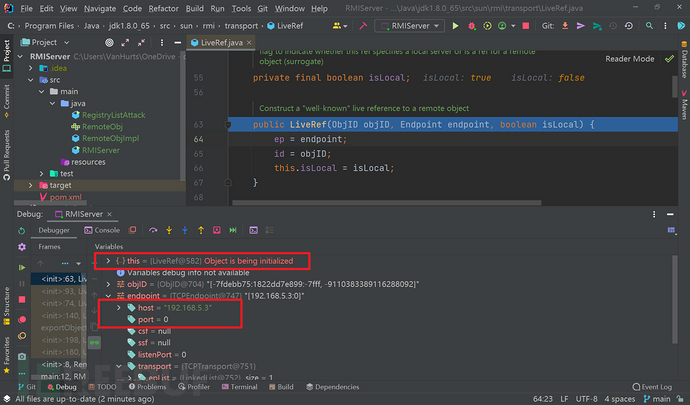Open the Maven side panel
The height and width of the screenshot is (405, 690).
pos(684,105)
